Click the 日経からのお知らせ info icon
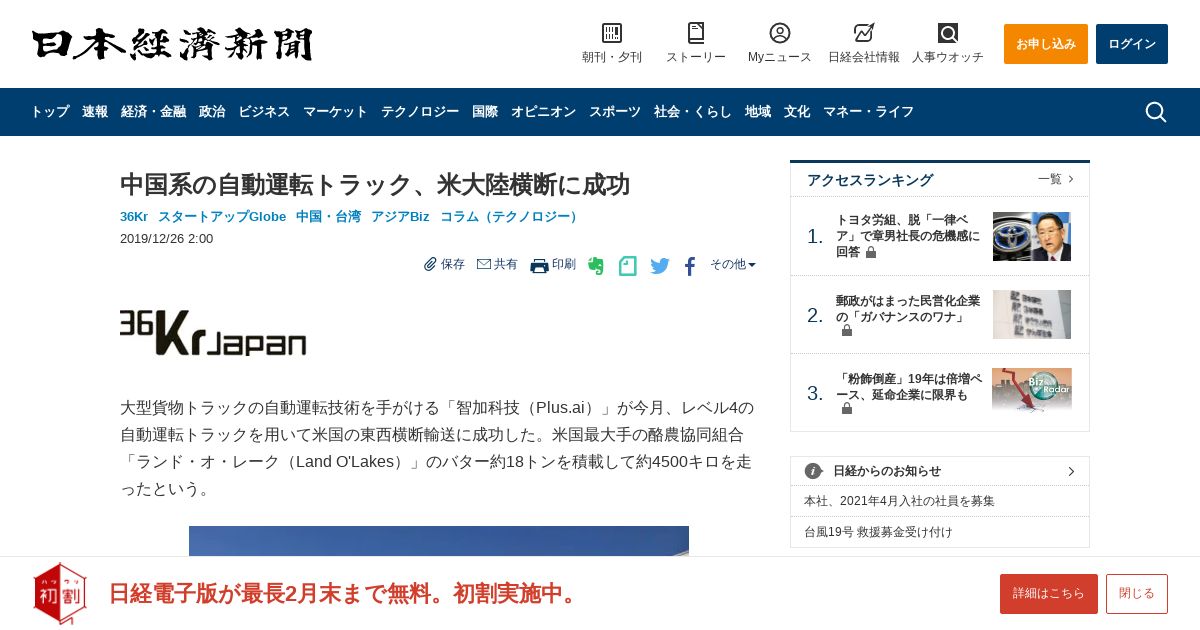 (x=813, y=471)
